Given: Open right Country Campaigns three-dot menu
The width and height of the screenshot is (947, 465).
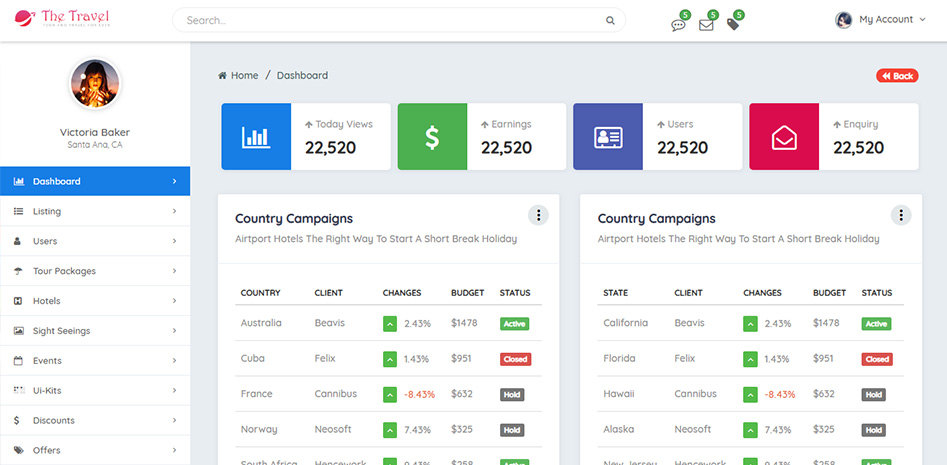Looking at the screenshot, I should 901,215.
